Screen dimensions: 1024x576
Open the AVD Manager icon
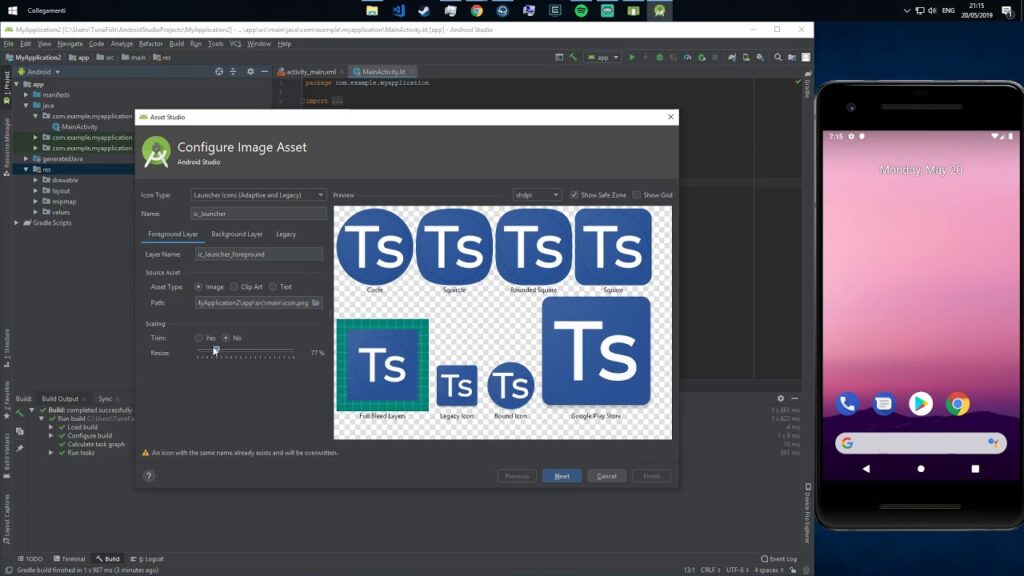click(746, 57)
